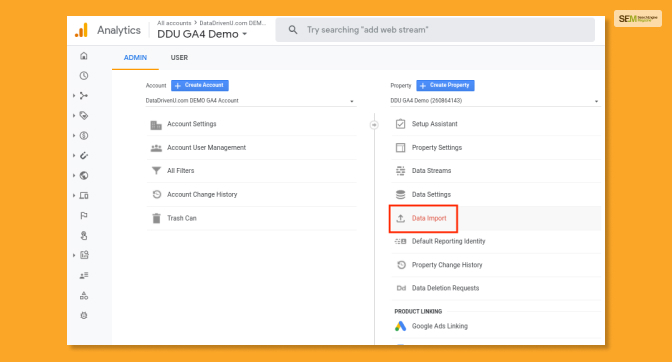This screenshot has width=672, height=362.
Task: Open Setup Assistant text
Action: (435, 124)
